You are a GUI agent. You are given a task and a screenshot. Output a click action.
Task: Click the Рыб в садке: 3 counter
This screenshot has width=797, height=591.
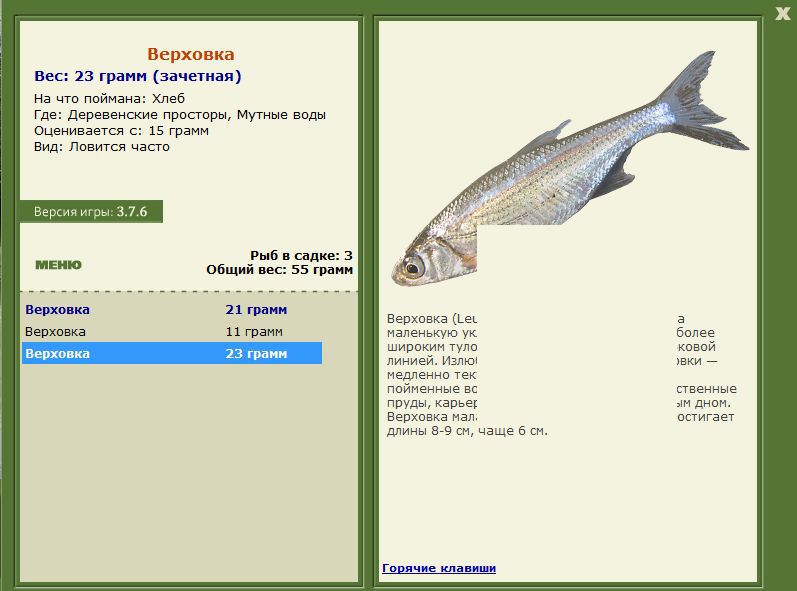click(x=301, y=255)
